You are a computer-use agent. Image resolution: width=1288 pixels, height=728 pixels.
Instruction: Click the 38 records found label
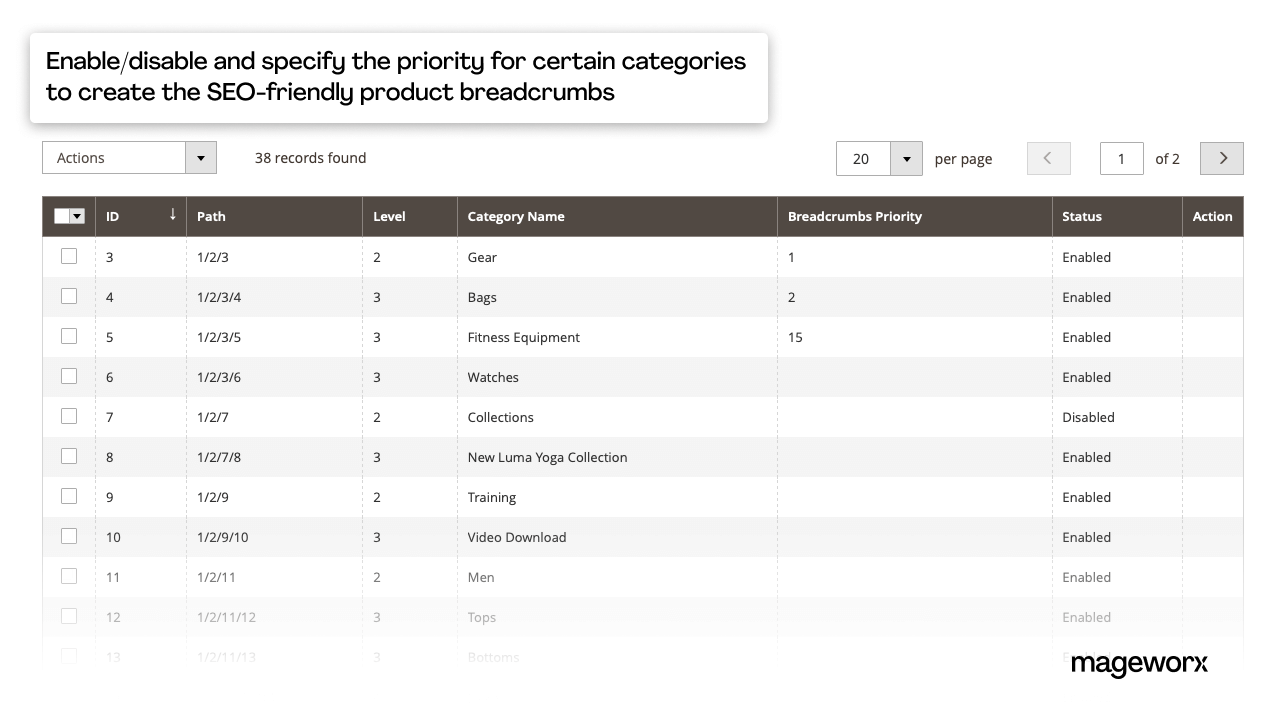pos(310,157)
